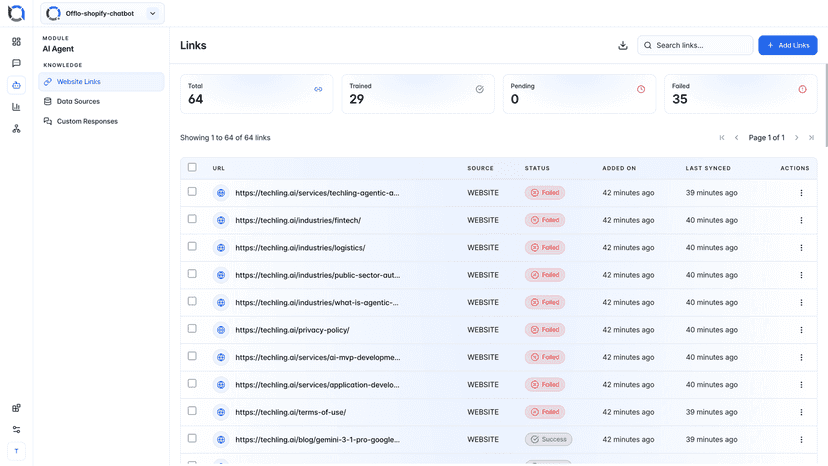Open the dashboard grid icon in sidebar
The width and height of the screenshot is (828, 466).
(x=16, y=41)
